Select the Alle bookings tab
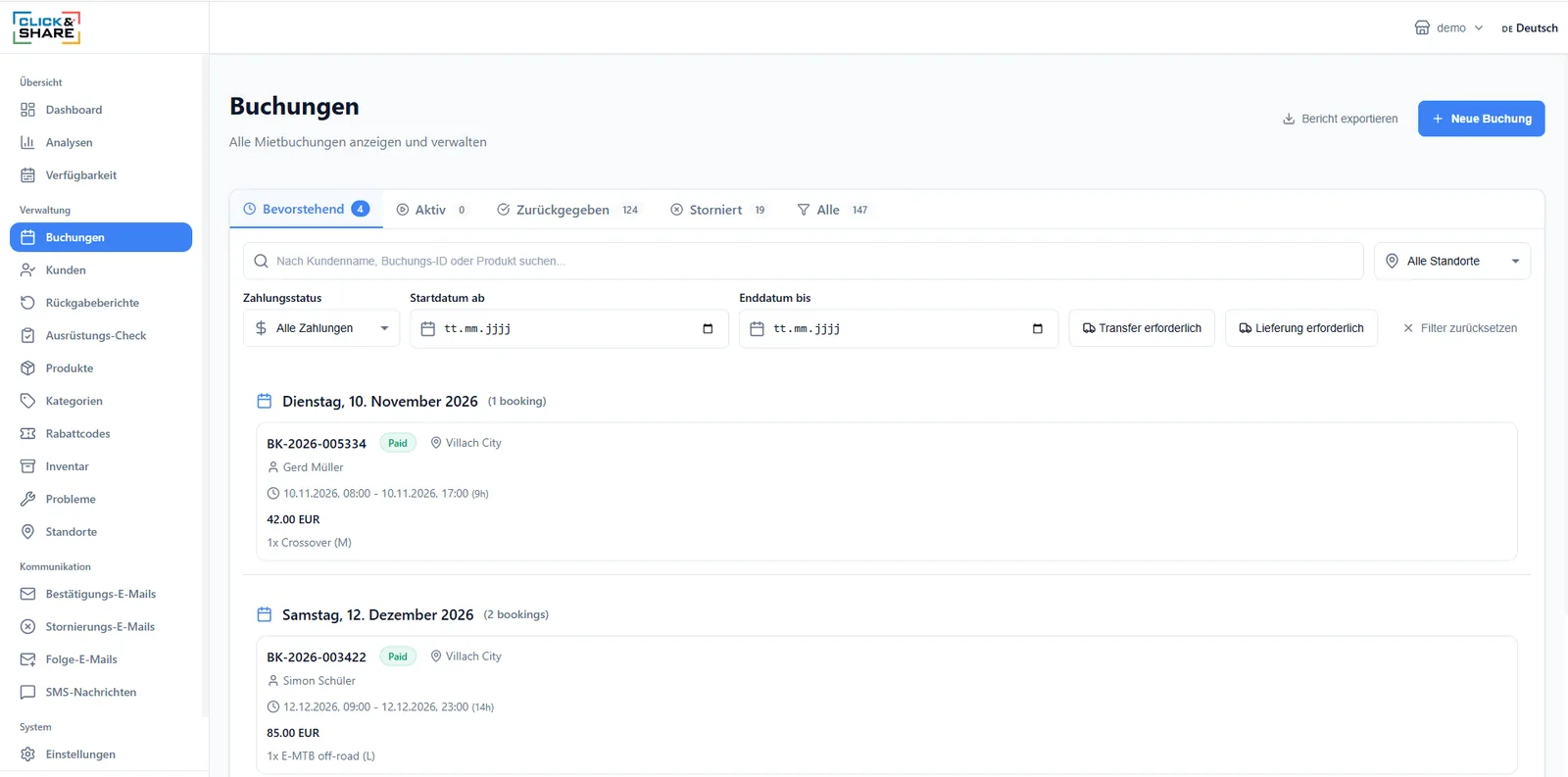This screenshot has width=1568, height=777. [x=832, y=210]
